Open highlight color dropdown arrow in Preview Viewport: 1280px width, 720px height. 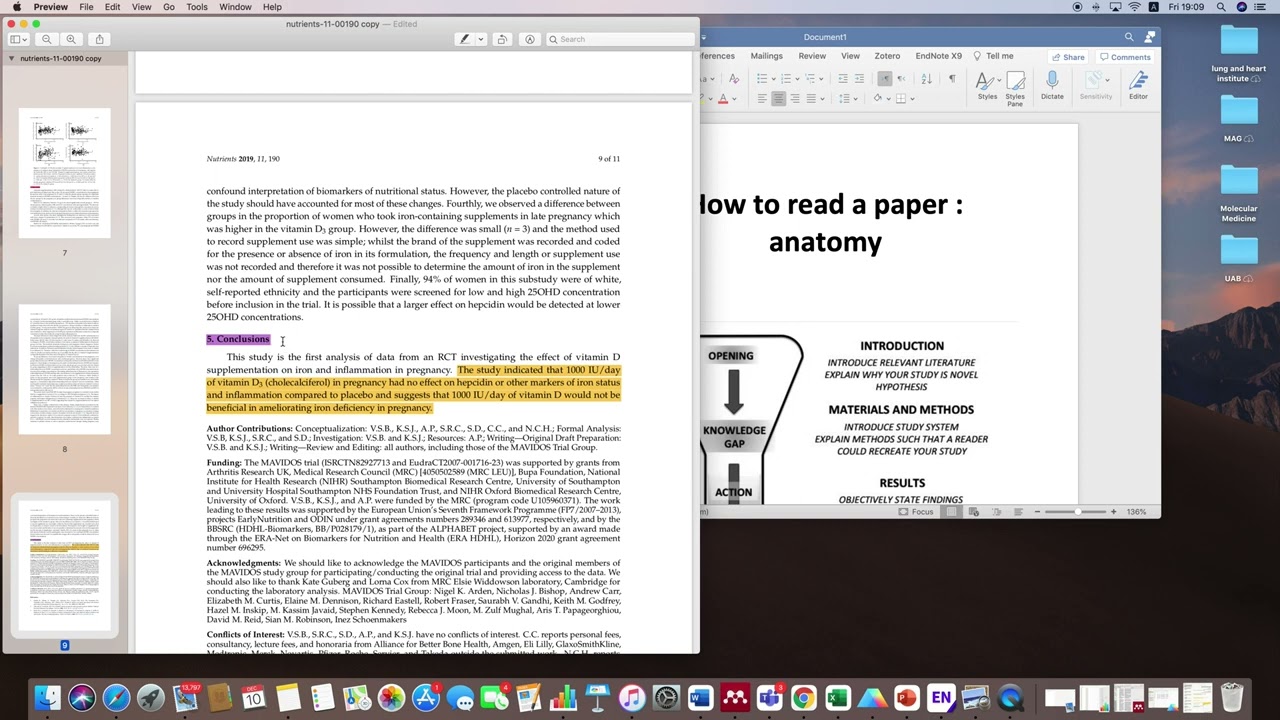481,39
